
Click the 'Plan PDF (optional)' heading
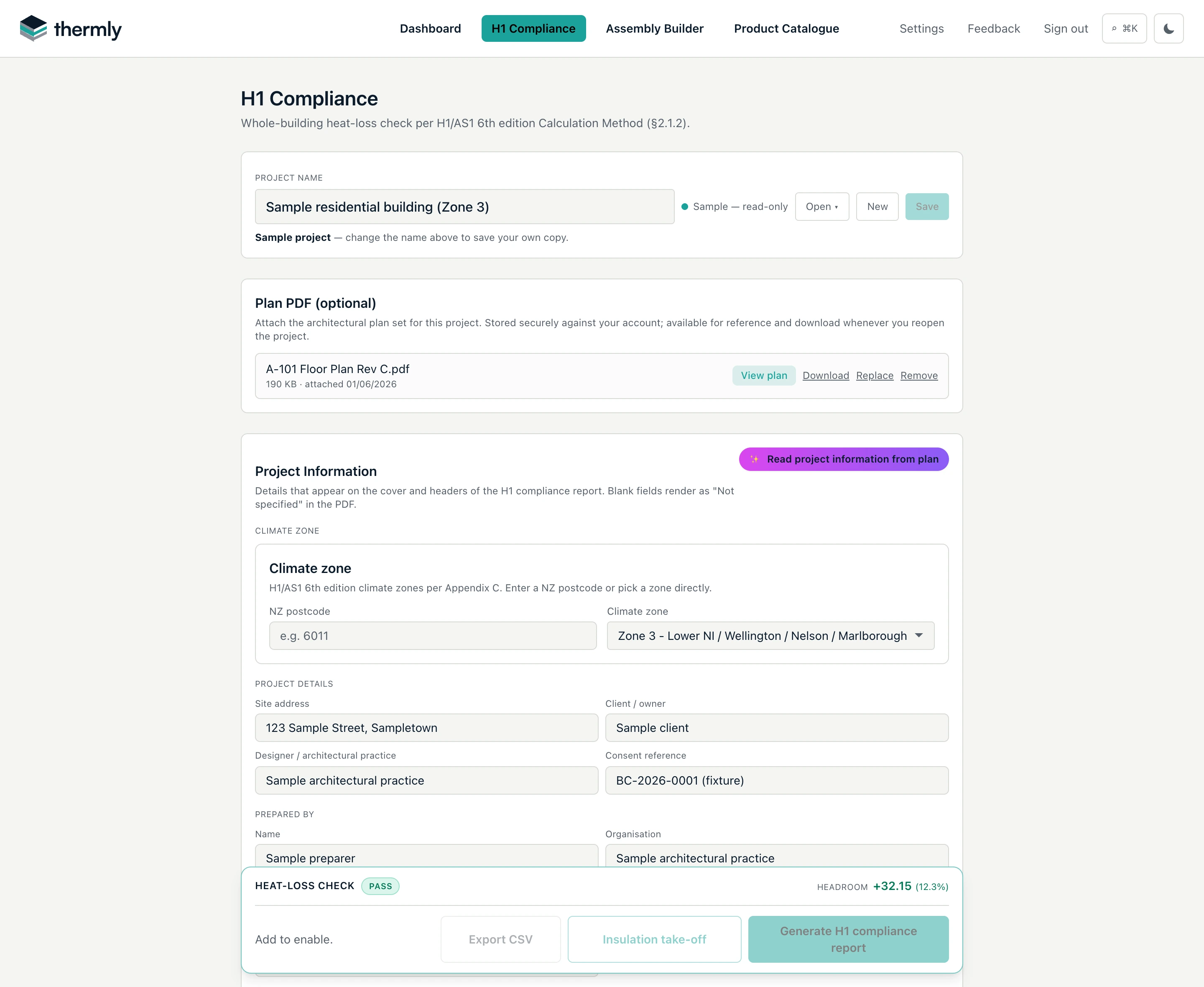(x=315, y=303)
